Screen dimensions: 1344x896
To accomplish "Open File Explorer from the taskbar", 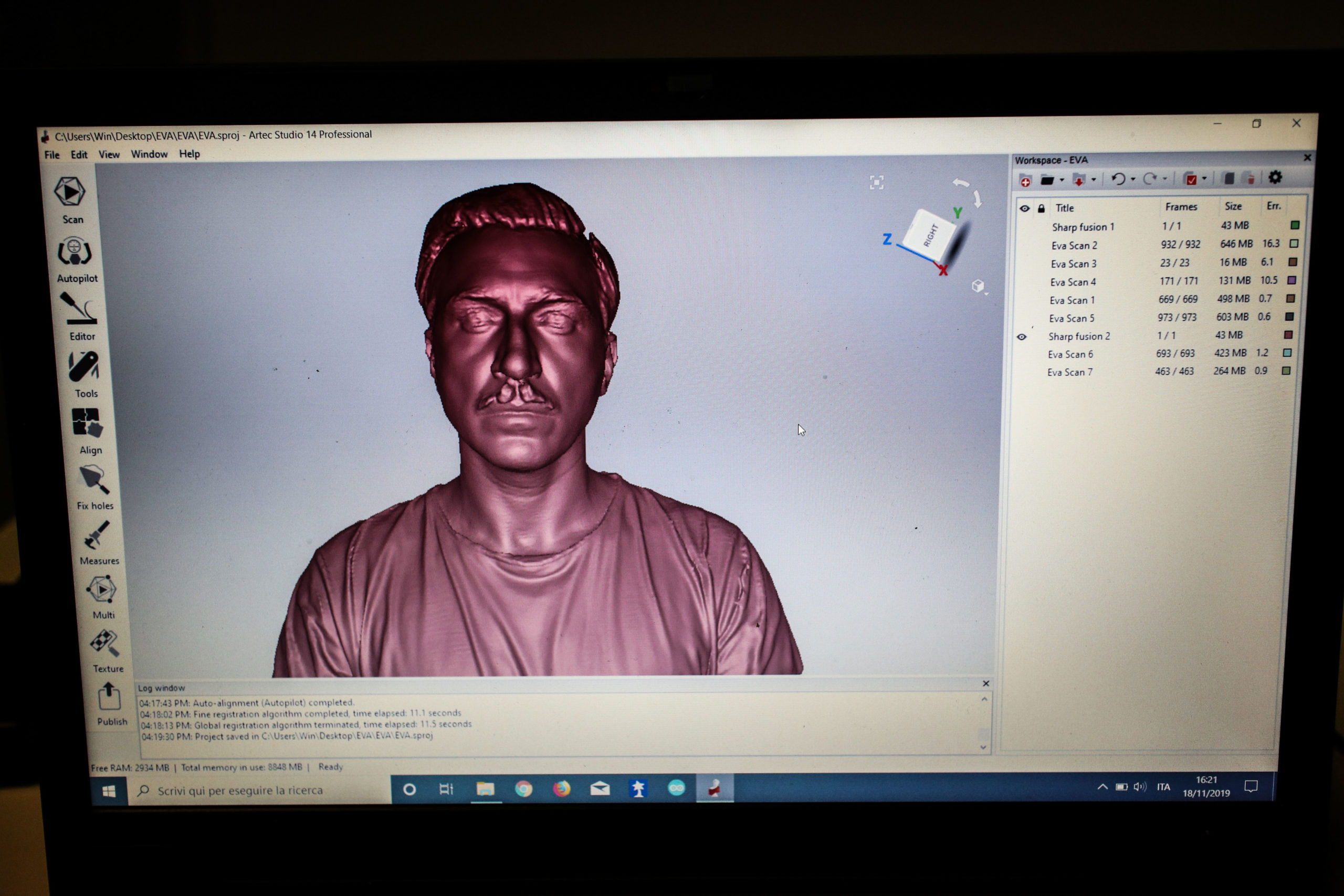I will point(485,790).
